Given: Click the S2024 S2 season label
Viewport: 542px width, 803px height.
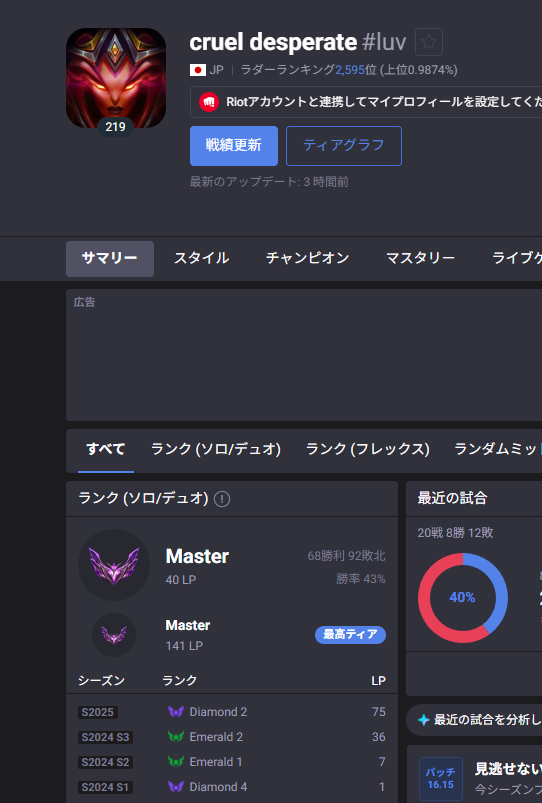Looking at the screenshot, I should 106,762.
